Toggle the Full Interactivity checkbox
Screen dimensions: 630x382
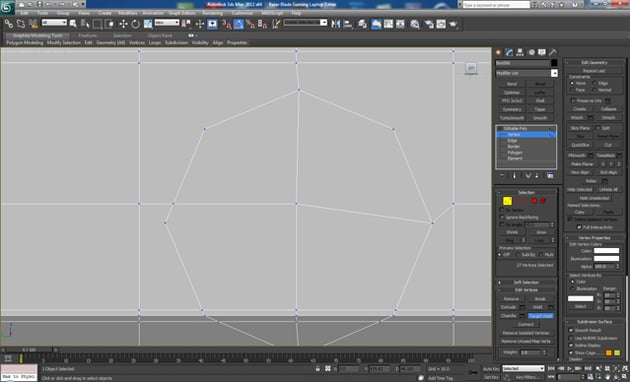579,227
